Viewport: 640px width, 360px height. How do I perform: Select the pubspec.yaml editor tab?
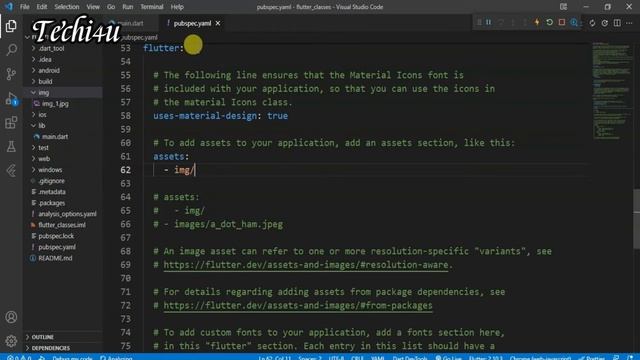(x=192, y=23)
